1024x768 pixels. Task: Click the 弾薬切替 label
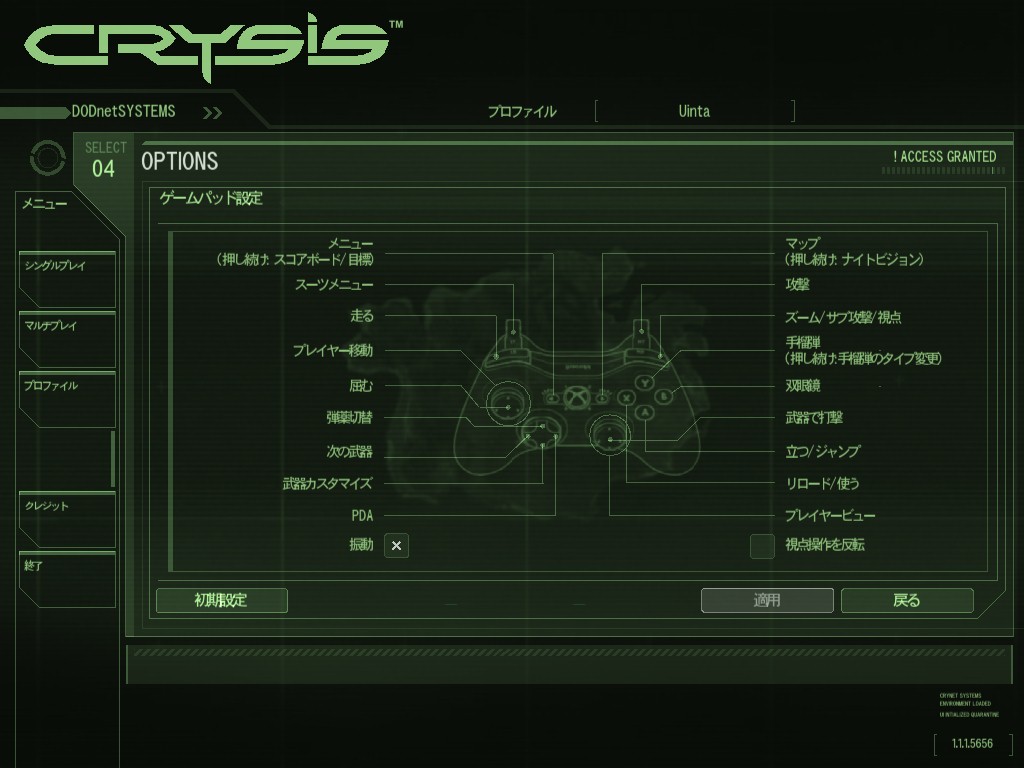tap(349, 417)
